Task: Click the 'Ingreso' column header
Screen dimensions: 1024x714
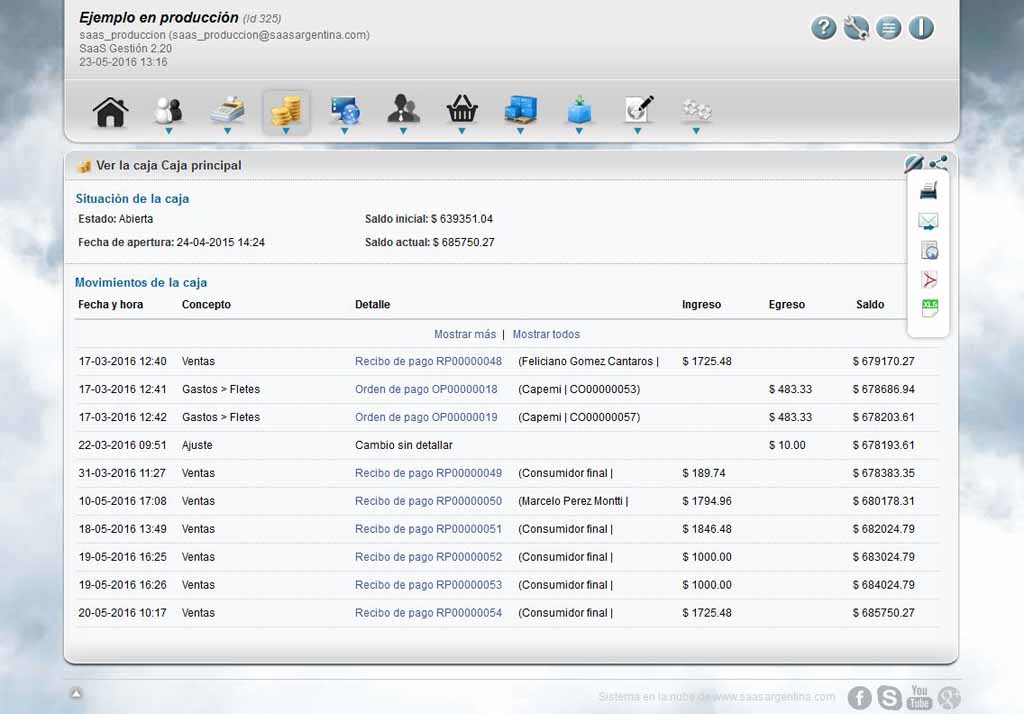Action: tap(701, 304)
